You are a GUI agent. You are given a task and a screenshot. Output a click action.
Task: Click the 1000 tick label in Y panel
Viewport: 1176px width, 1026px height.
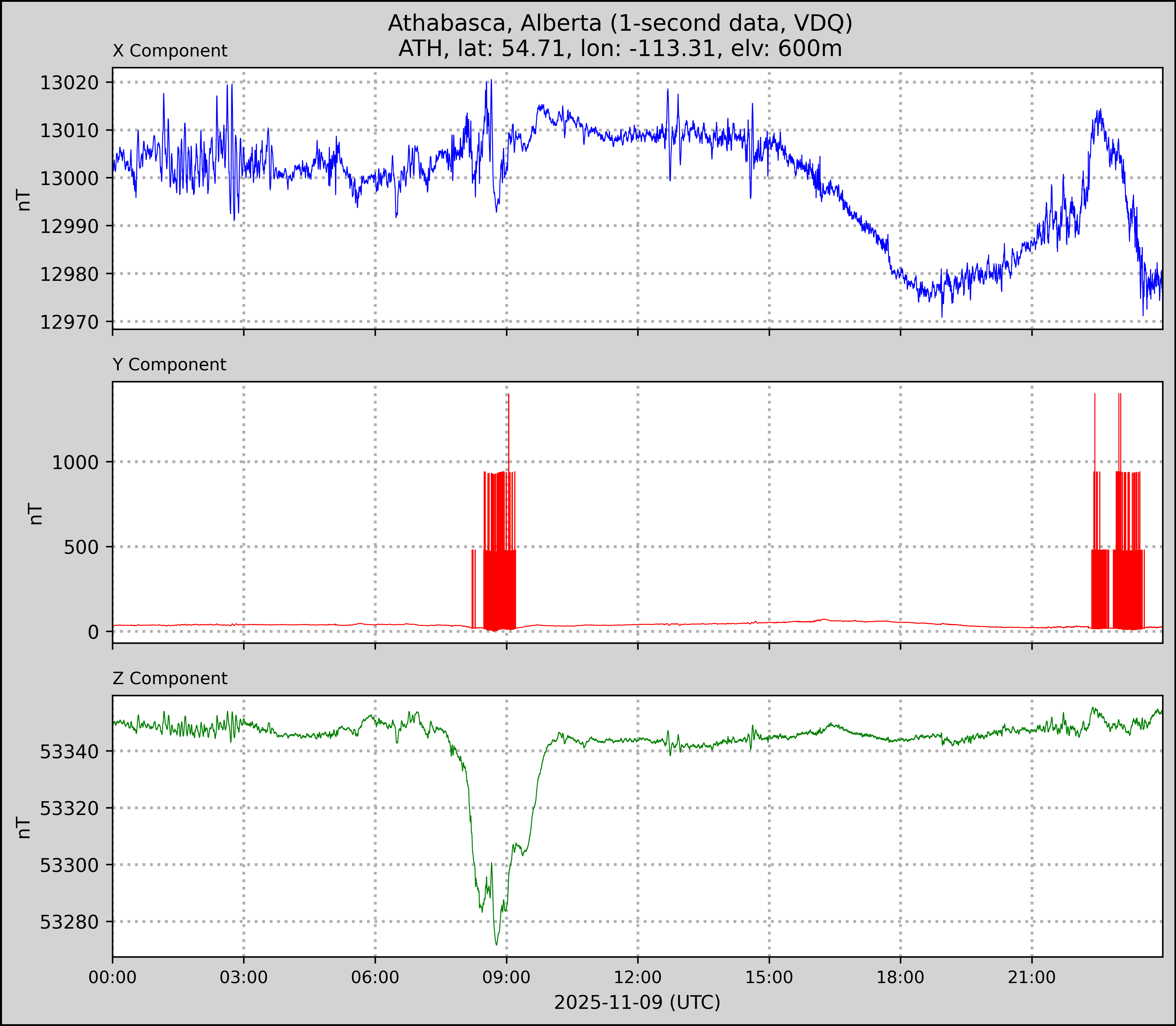[75, 463]
